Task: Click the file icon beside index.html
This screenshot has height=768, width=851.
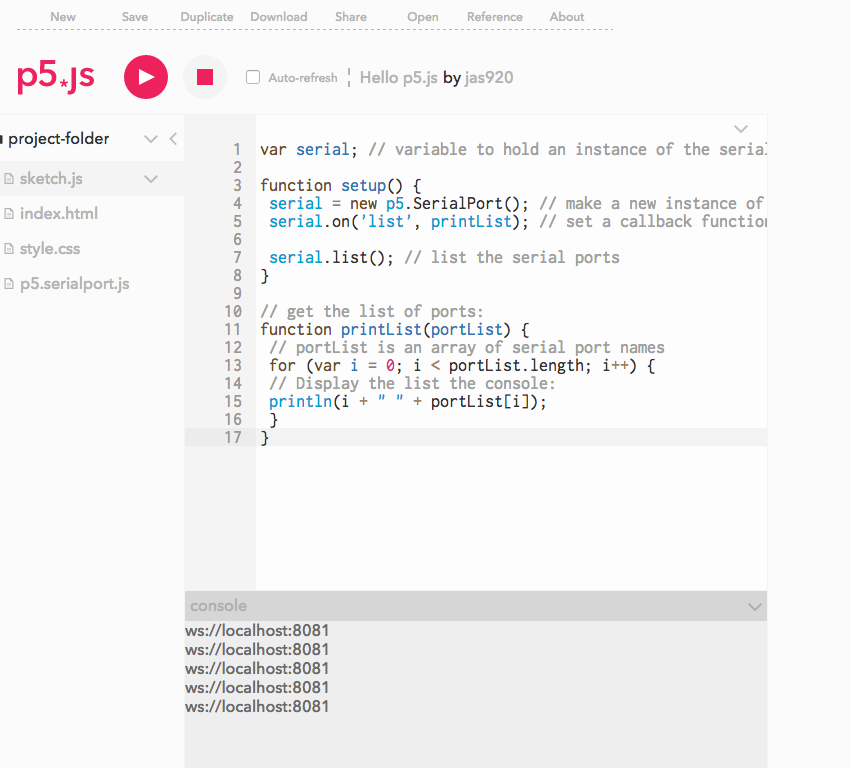Action: tap(9, 214)
